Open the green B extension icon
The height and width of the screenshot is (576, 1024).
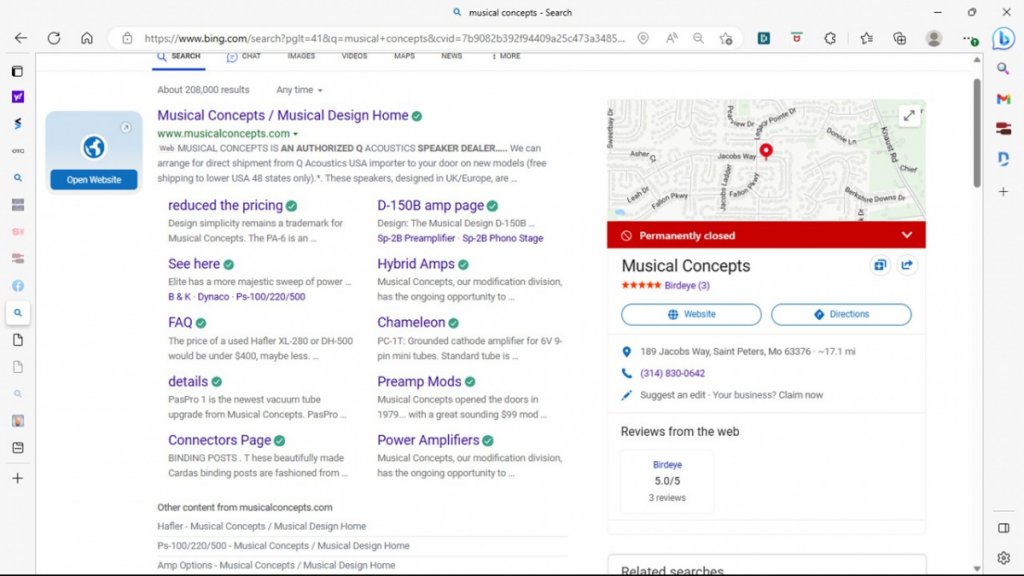coord(763,38)
